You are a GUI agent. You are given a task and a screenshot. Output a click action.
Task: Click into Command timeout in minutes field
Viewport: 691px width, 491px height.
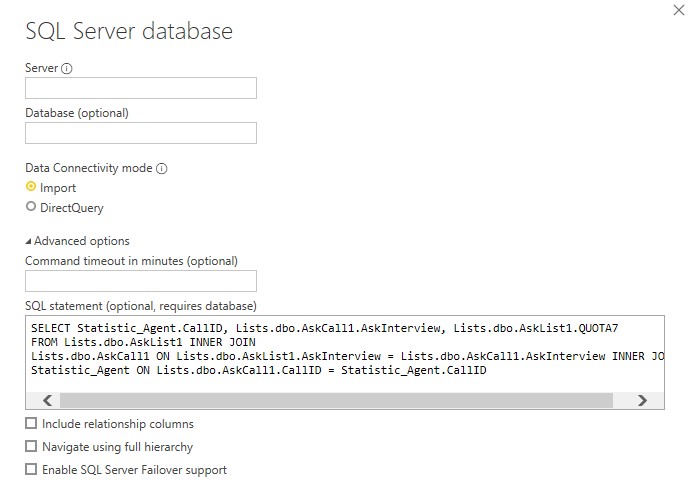pyautogui.click(x=141, y=281)
